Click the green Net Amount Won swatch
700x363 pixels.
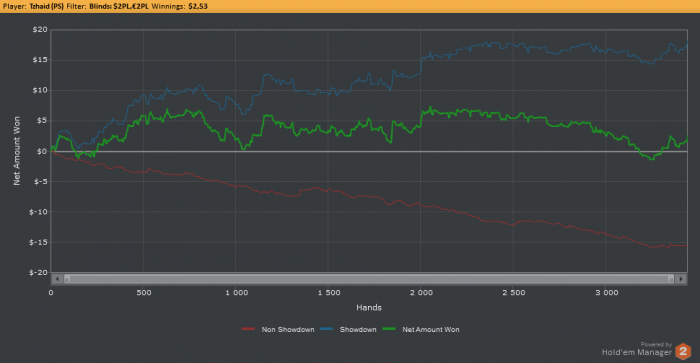(x=389, y=329)
